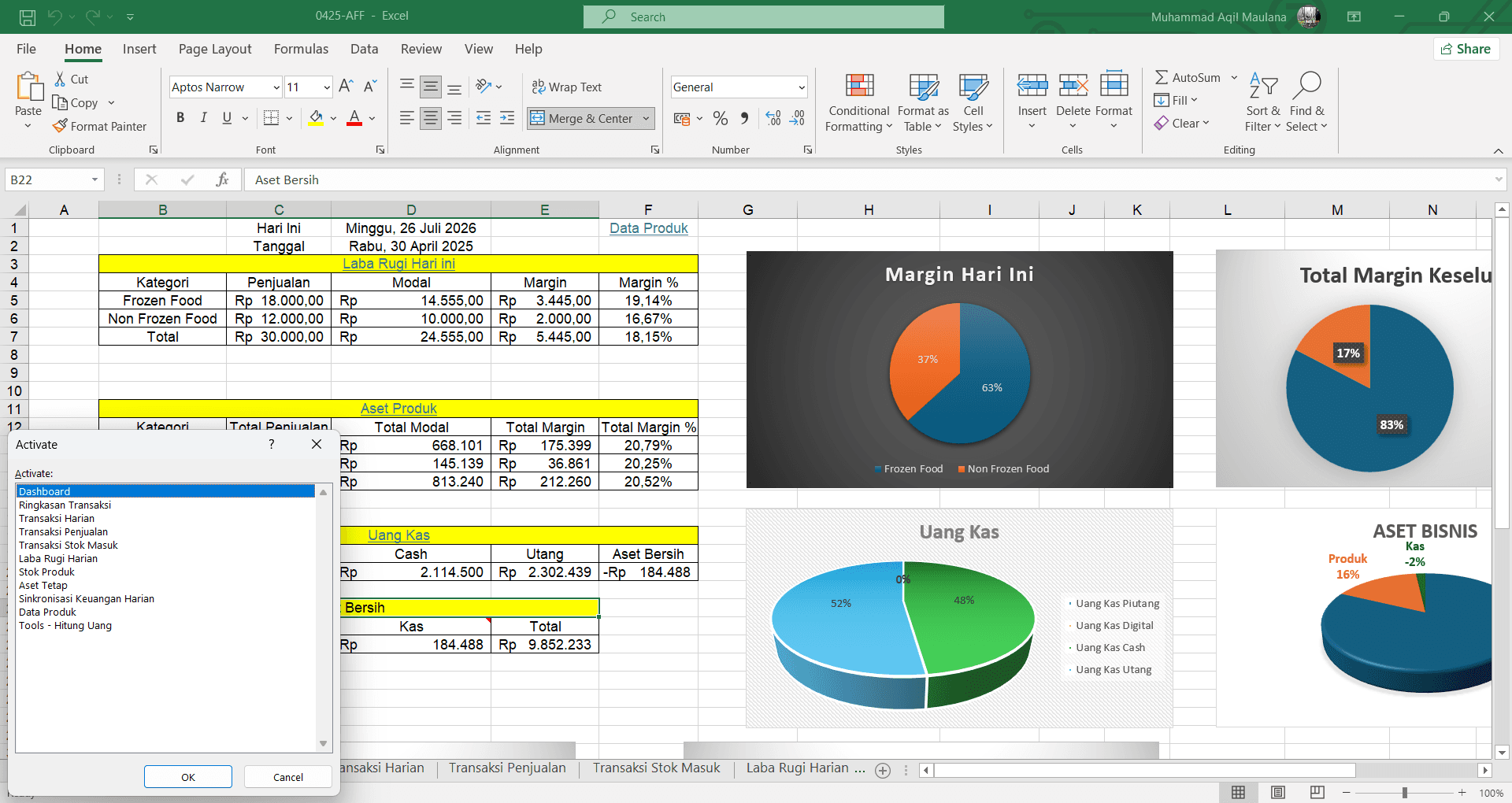Click the Search box in title bar
This screenshot has width=1512, height=803.
click(763, 17)
